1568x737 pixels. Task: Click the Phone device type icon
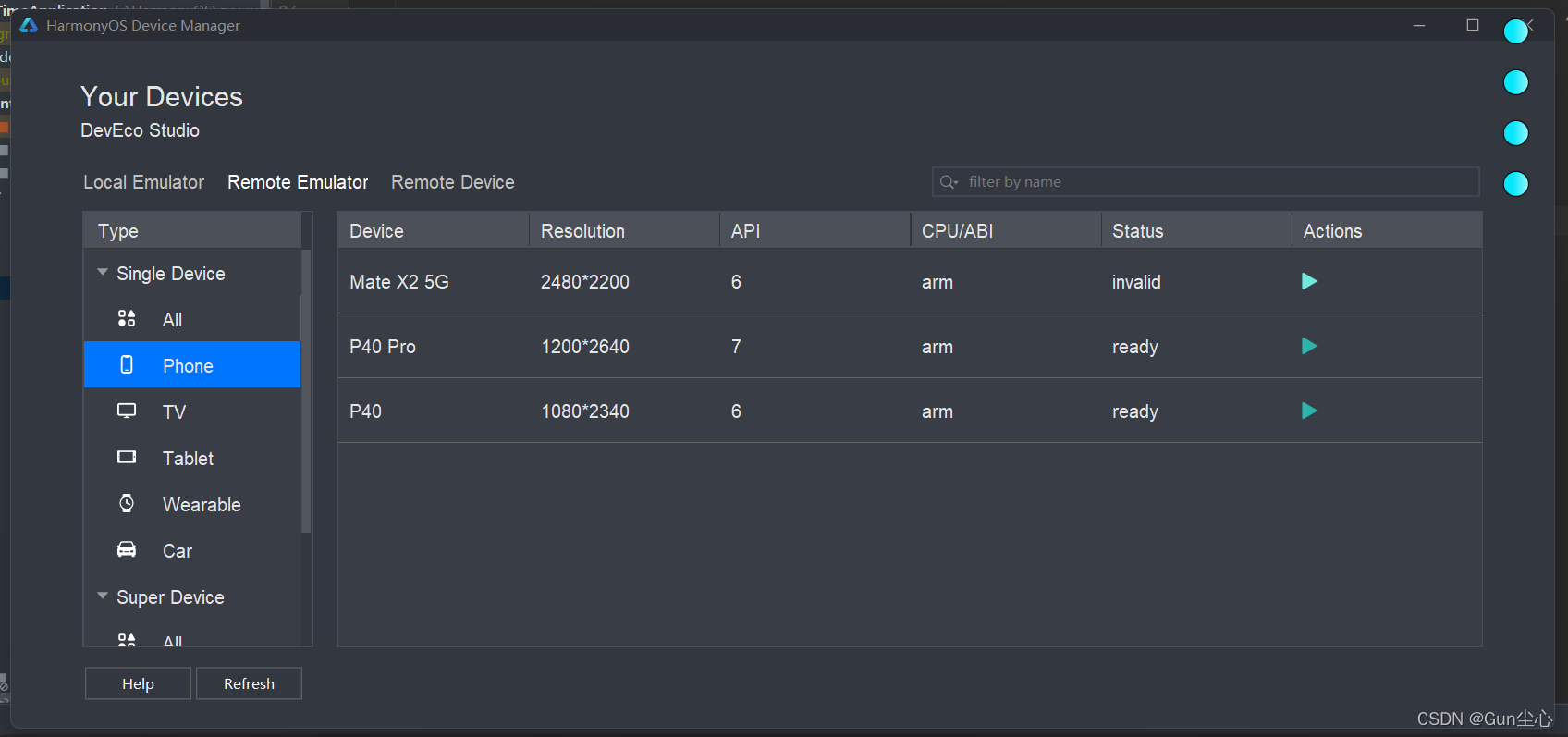[127, 364]
